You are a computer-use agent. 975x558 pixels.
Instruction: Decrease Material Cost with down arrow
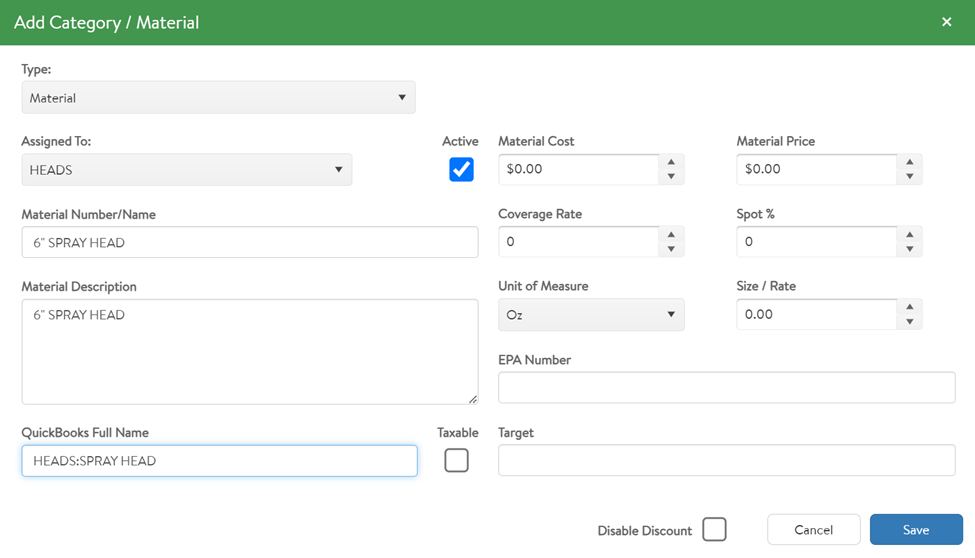tap(671, 177)
